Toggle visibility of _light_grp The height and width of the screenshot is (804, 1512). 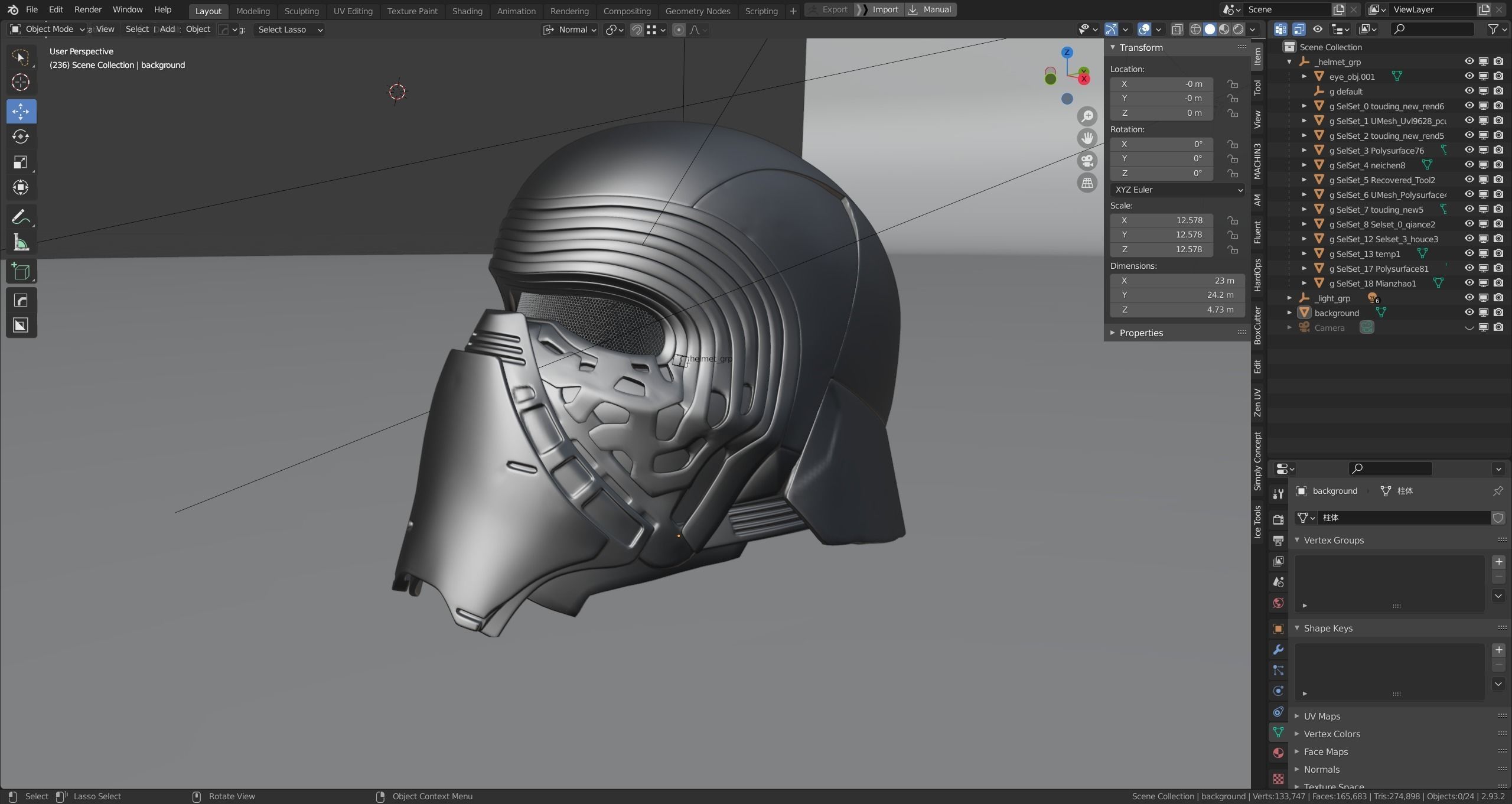click(x=1469, y=298)
